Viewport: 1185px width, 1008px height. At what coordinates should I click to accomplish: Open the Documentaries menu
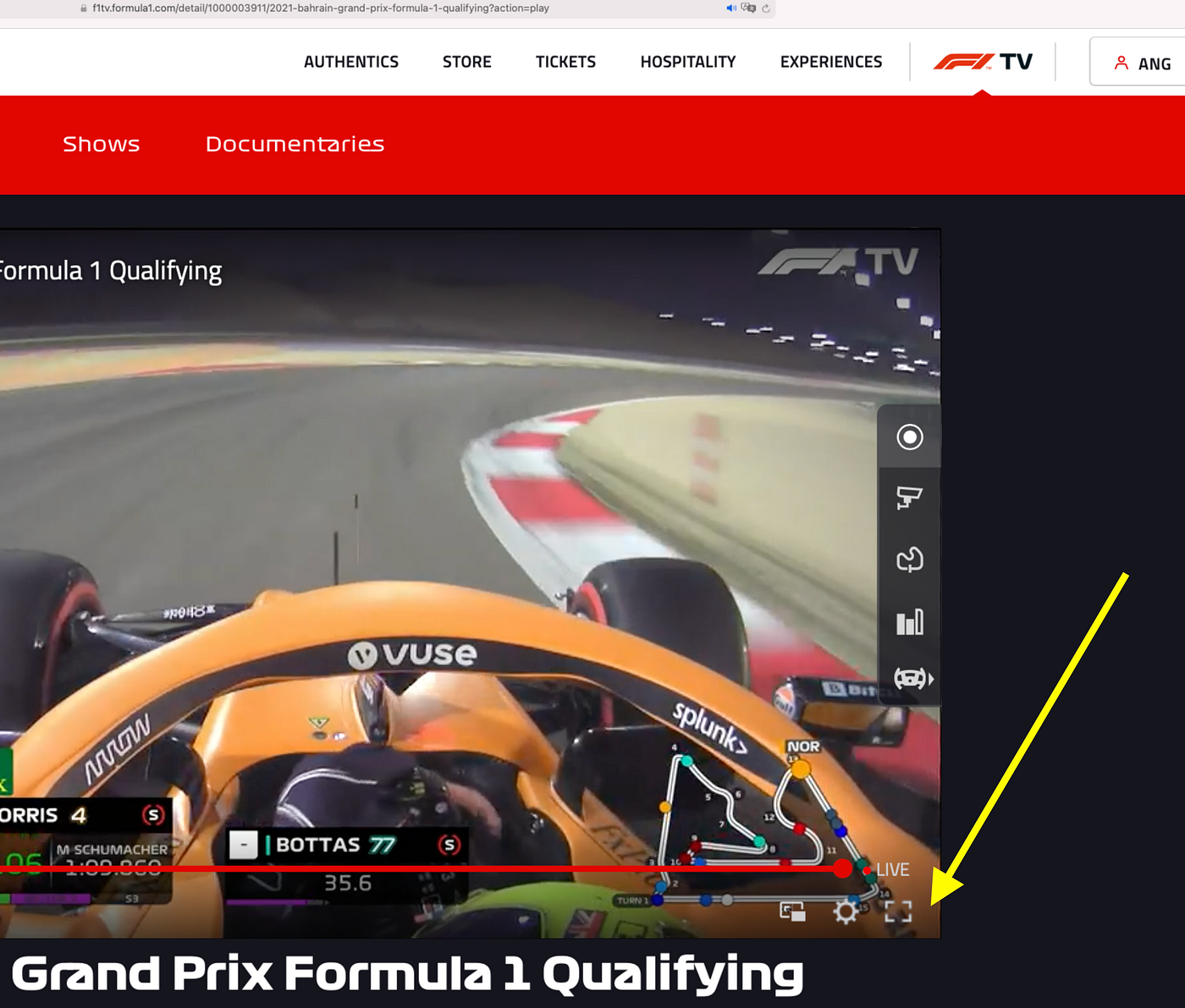(295, 144)
